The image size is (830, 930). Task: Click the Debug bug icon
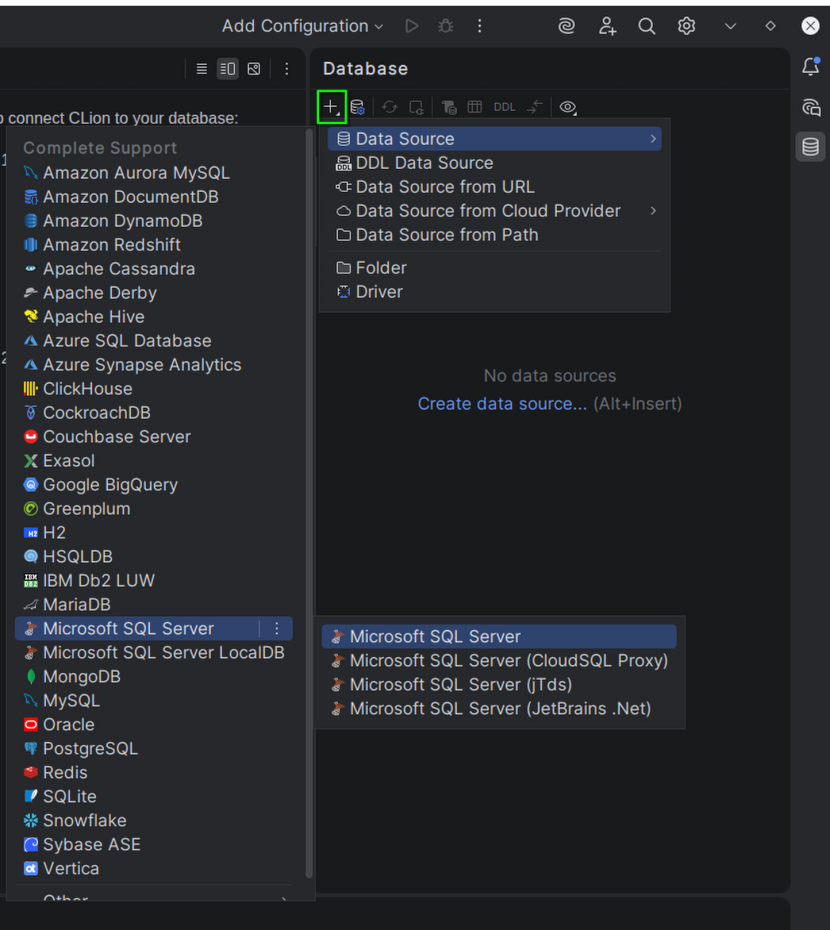pos(446,26)
